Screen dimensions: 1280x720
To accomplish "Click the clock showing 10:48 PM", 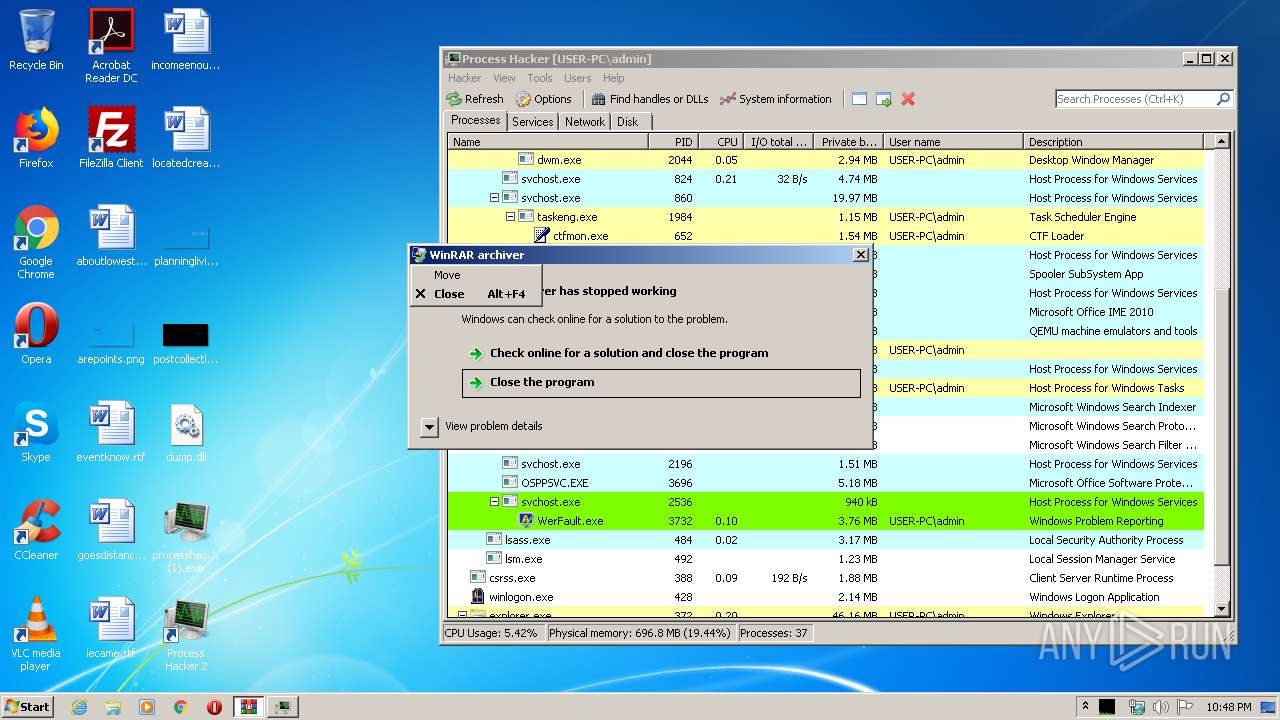I will [x=1228, y=707].
